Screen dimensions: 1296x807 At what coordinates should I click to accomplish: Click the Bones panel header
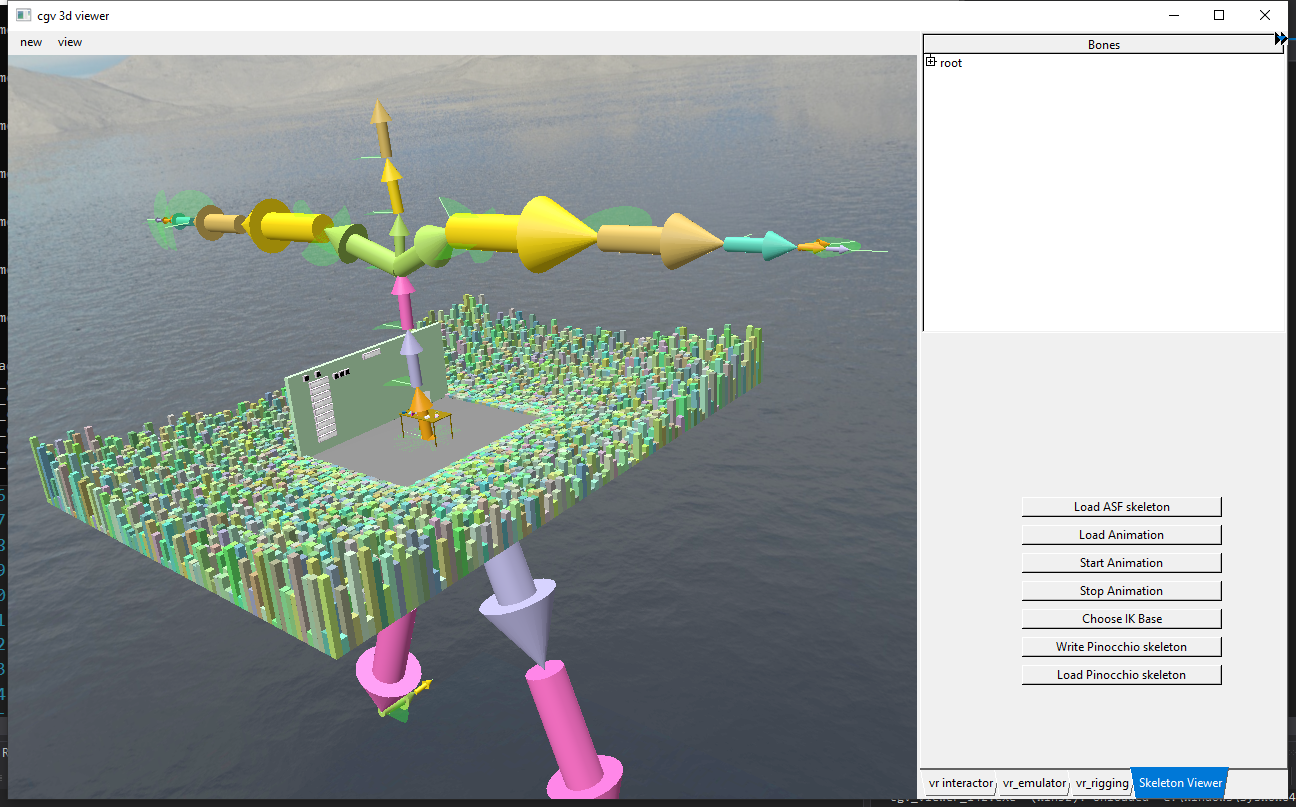coord(1103,45)
